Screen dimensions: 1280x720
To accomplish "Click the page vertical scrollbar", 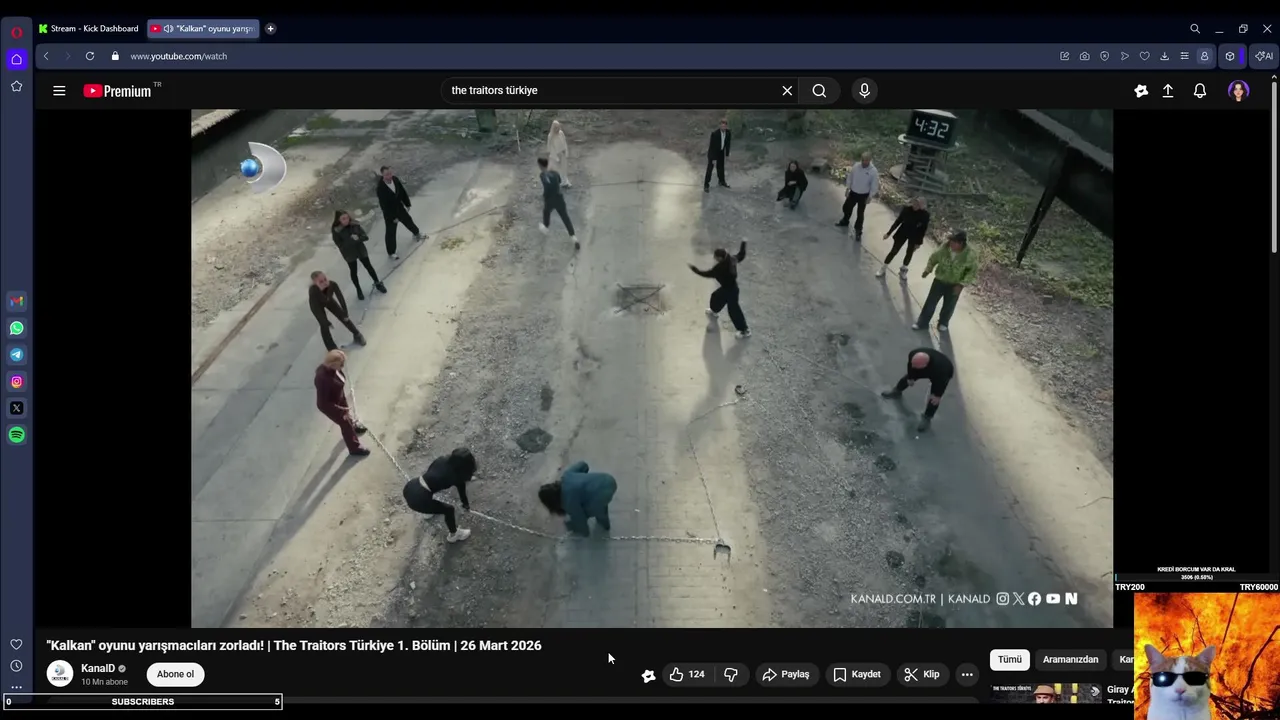I will 1274,165.
